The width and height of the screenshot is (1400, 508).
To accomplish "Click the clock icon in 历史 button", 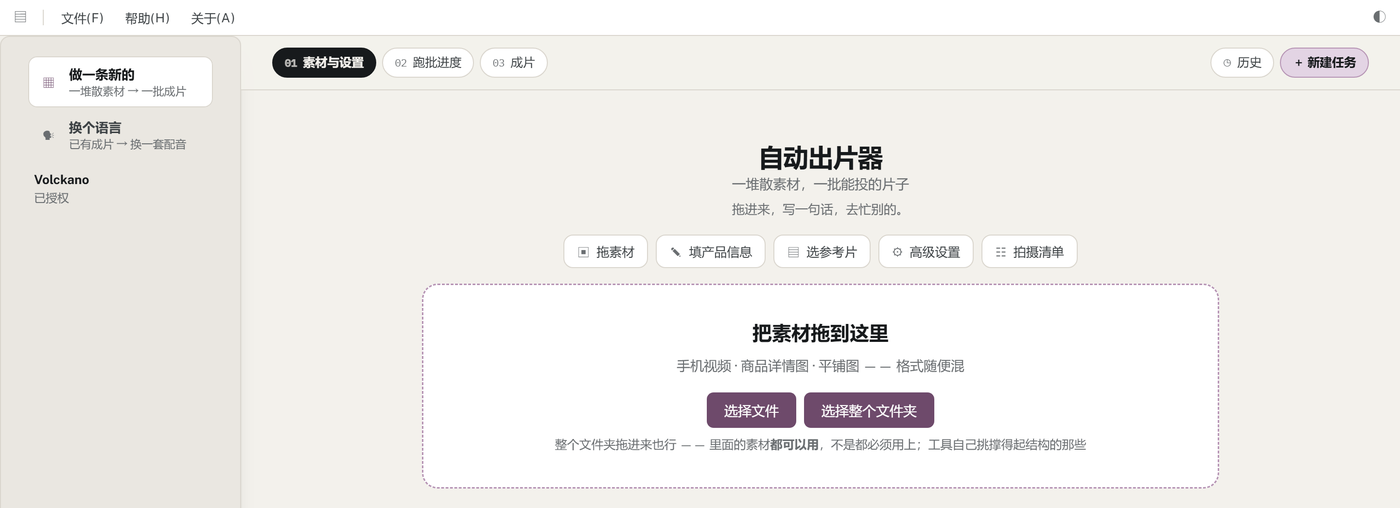I will coord(1227,63).
